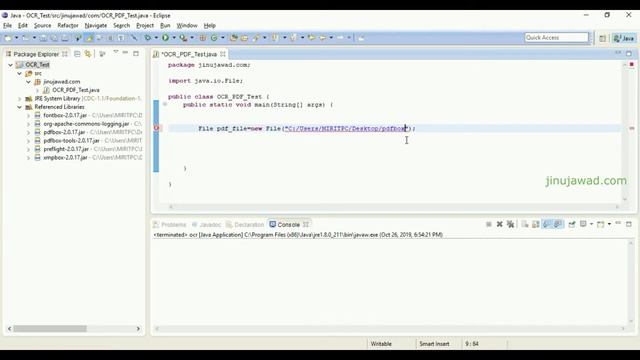Click the New file toolbar icon
The height and width of the screenshot is (360, 640).
(x=8, y=38)
